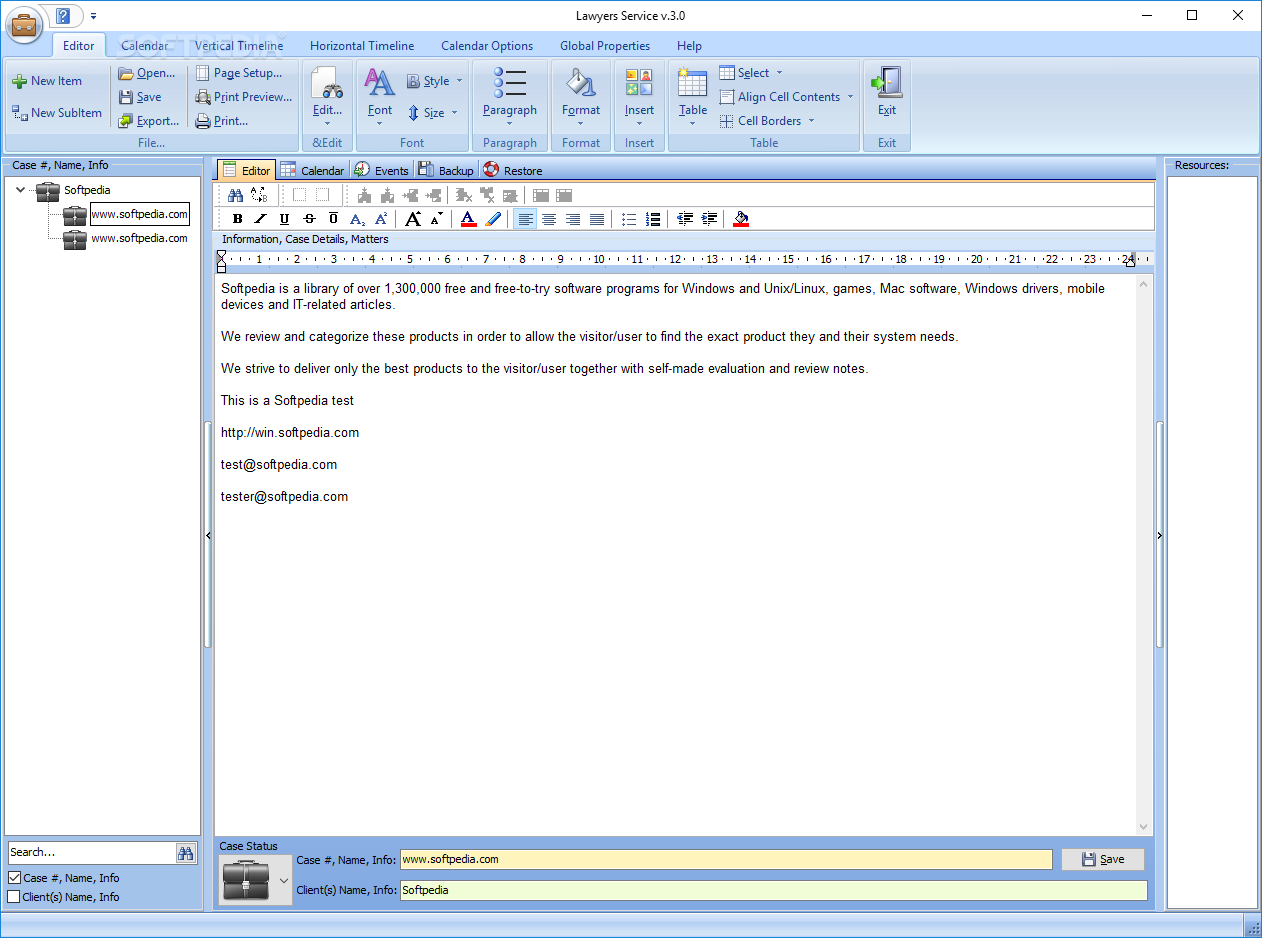Choose background fill color bucket
Screen dimensions: 1262x938
point(741,219)
